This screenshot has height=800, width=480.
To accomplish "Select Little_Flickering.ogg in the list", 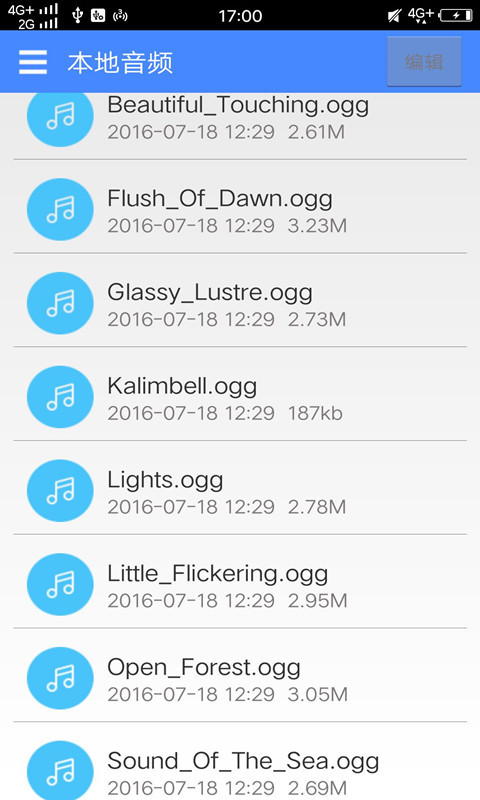I will 217,574.
